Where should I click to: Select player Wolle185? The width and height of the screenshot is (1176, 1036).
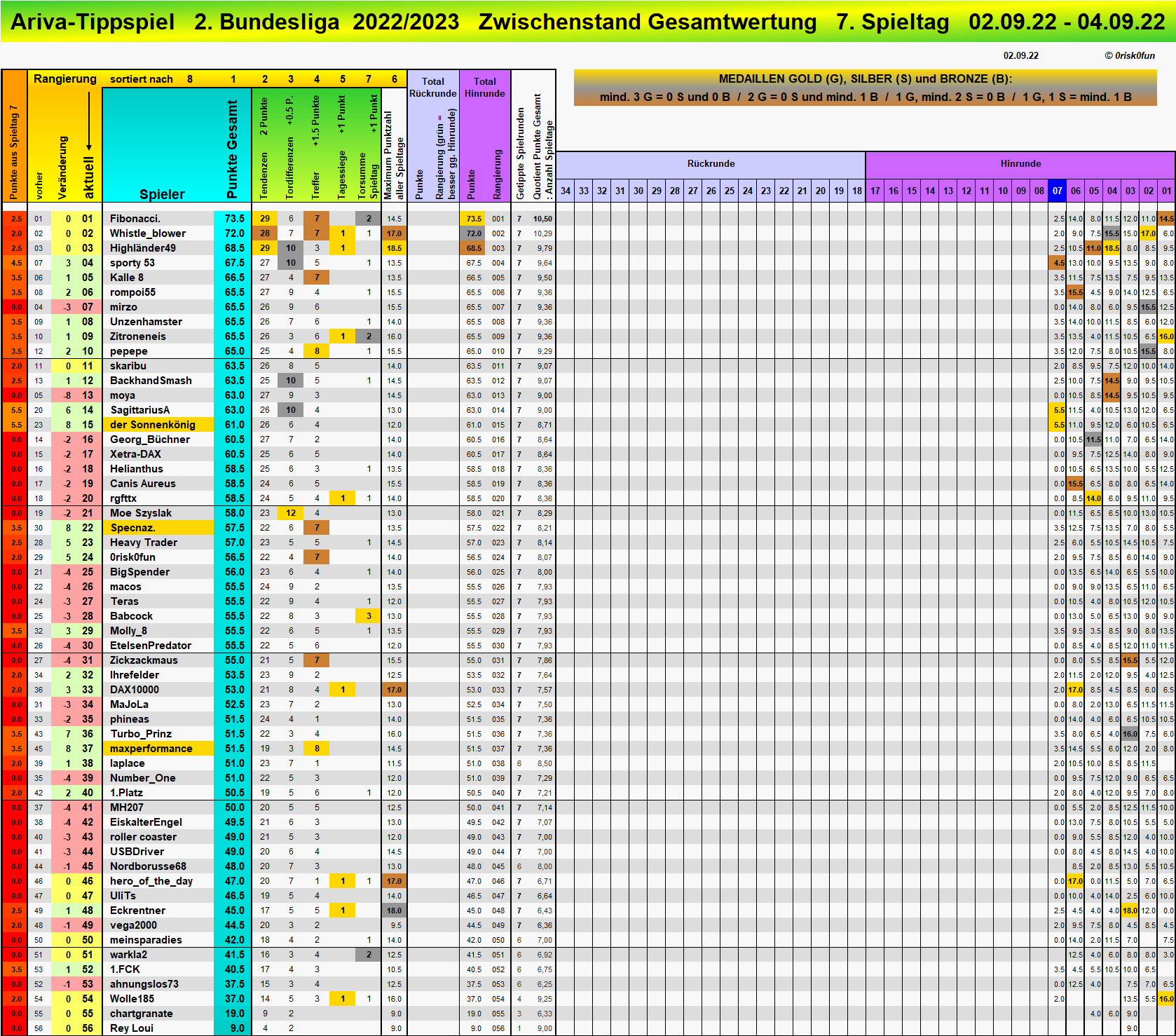pyautogui.click(x=132, y=999)
